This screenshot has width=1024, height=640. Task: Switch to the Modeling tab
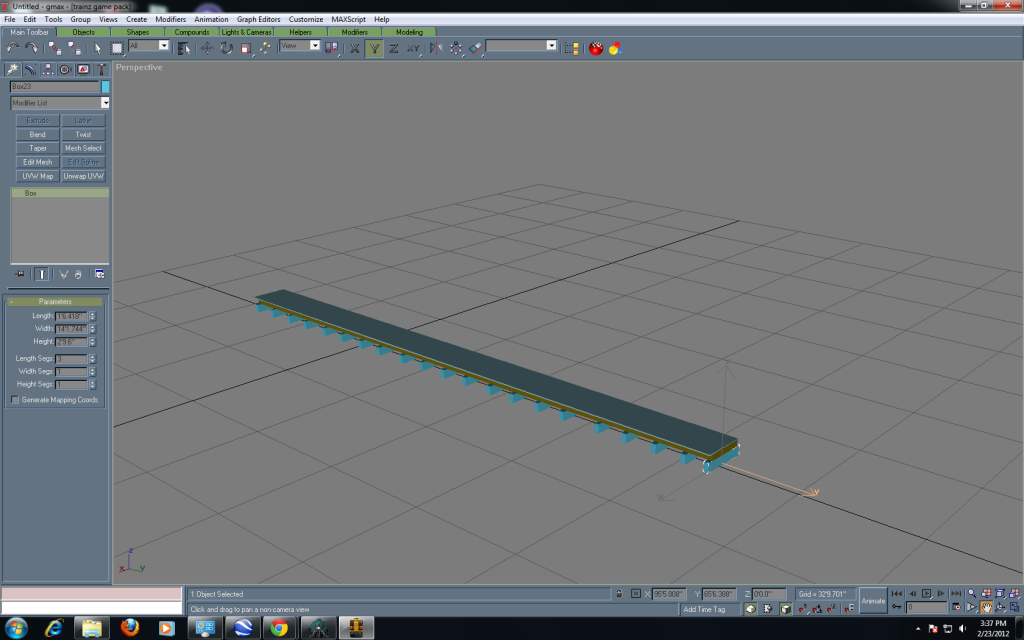[x=410, y=31]
